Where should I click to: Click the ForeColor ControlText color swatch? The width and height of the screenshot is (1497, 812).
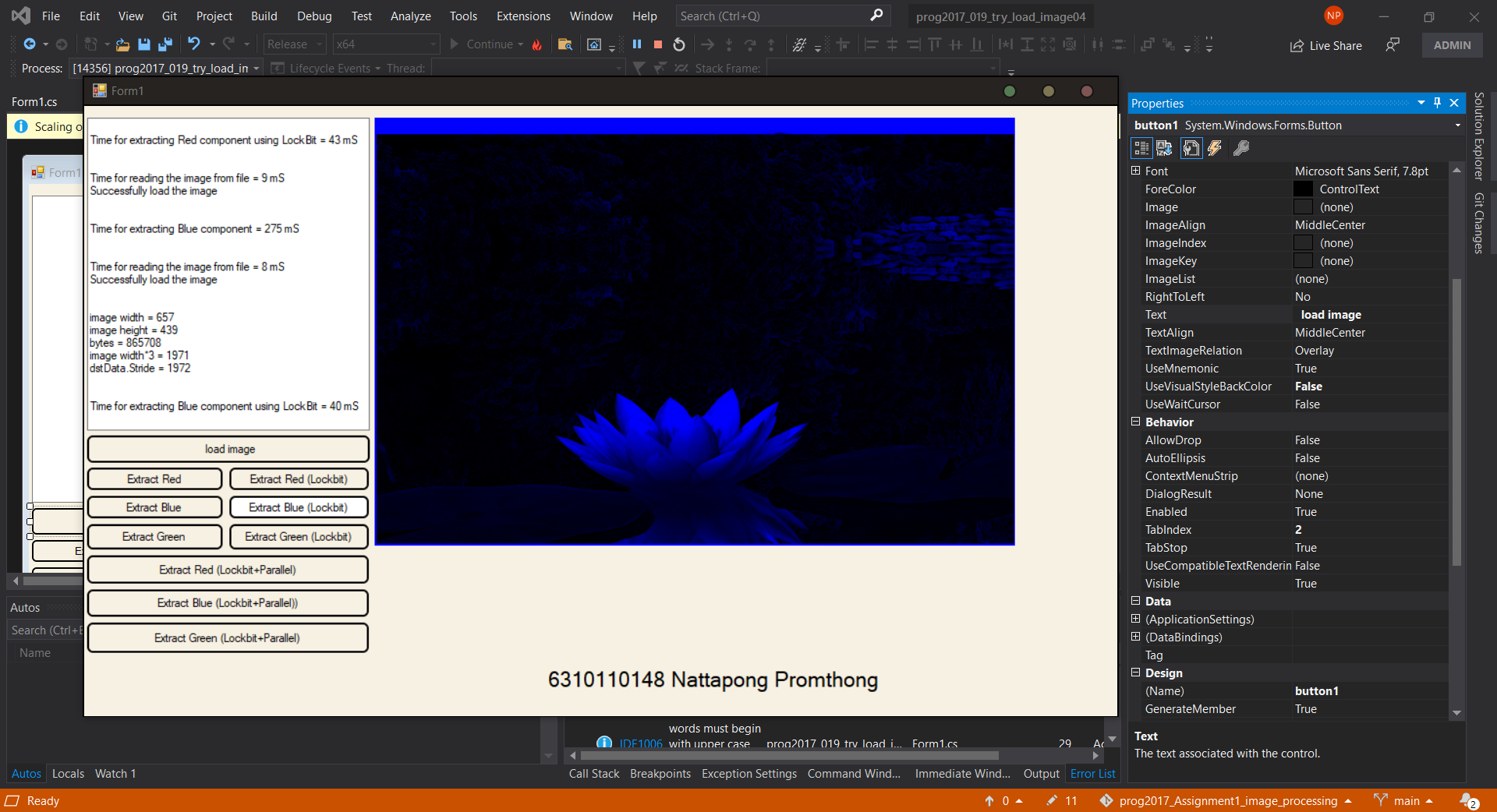point(1303,189)
